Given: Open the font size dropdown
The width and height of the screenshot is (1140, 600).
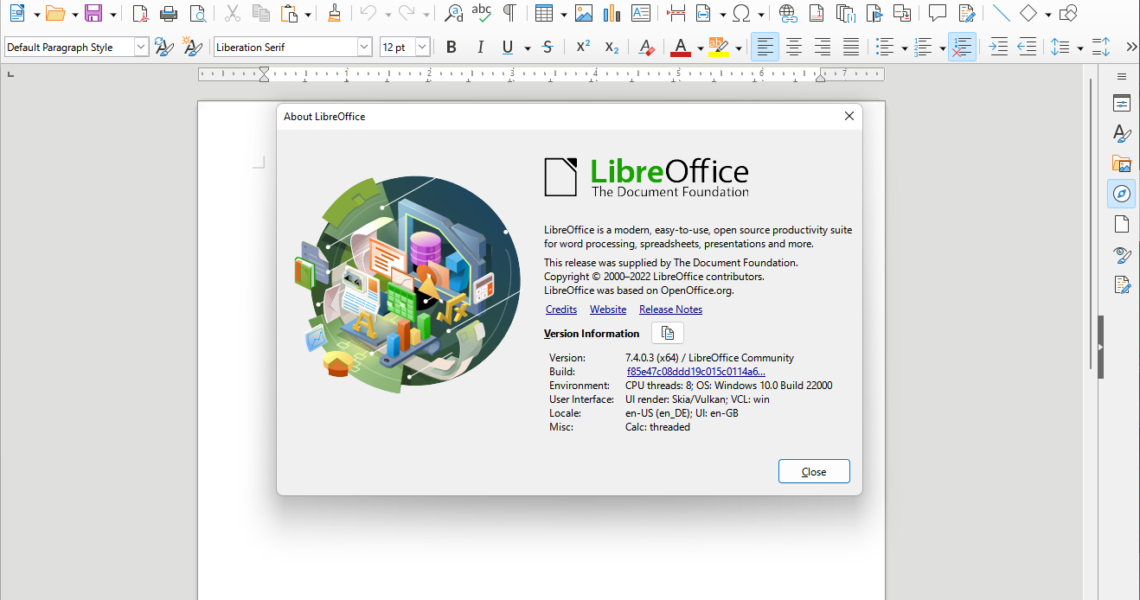Looking at the screenshot, I should pos(422,47).
